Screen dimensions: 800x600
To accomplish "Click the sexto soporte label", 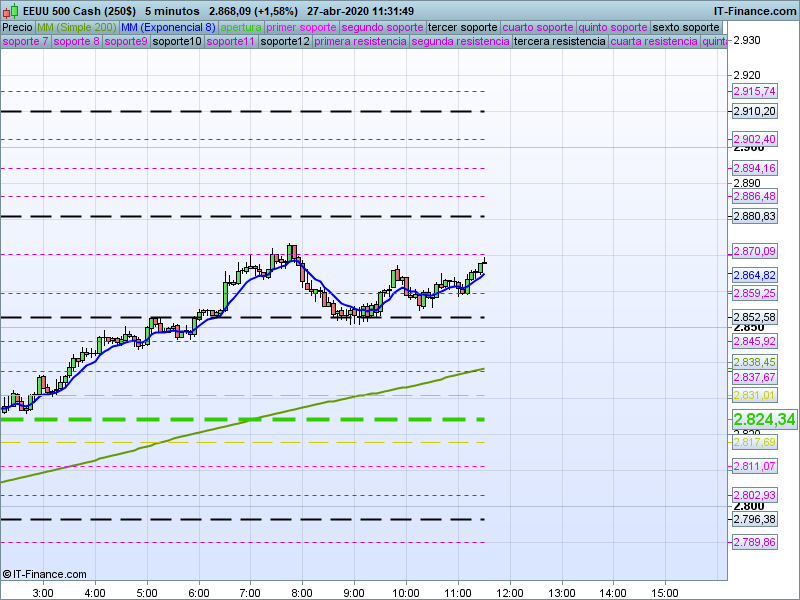I will [x=686, y=27].
